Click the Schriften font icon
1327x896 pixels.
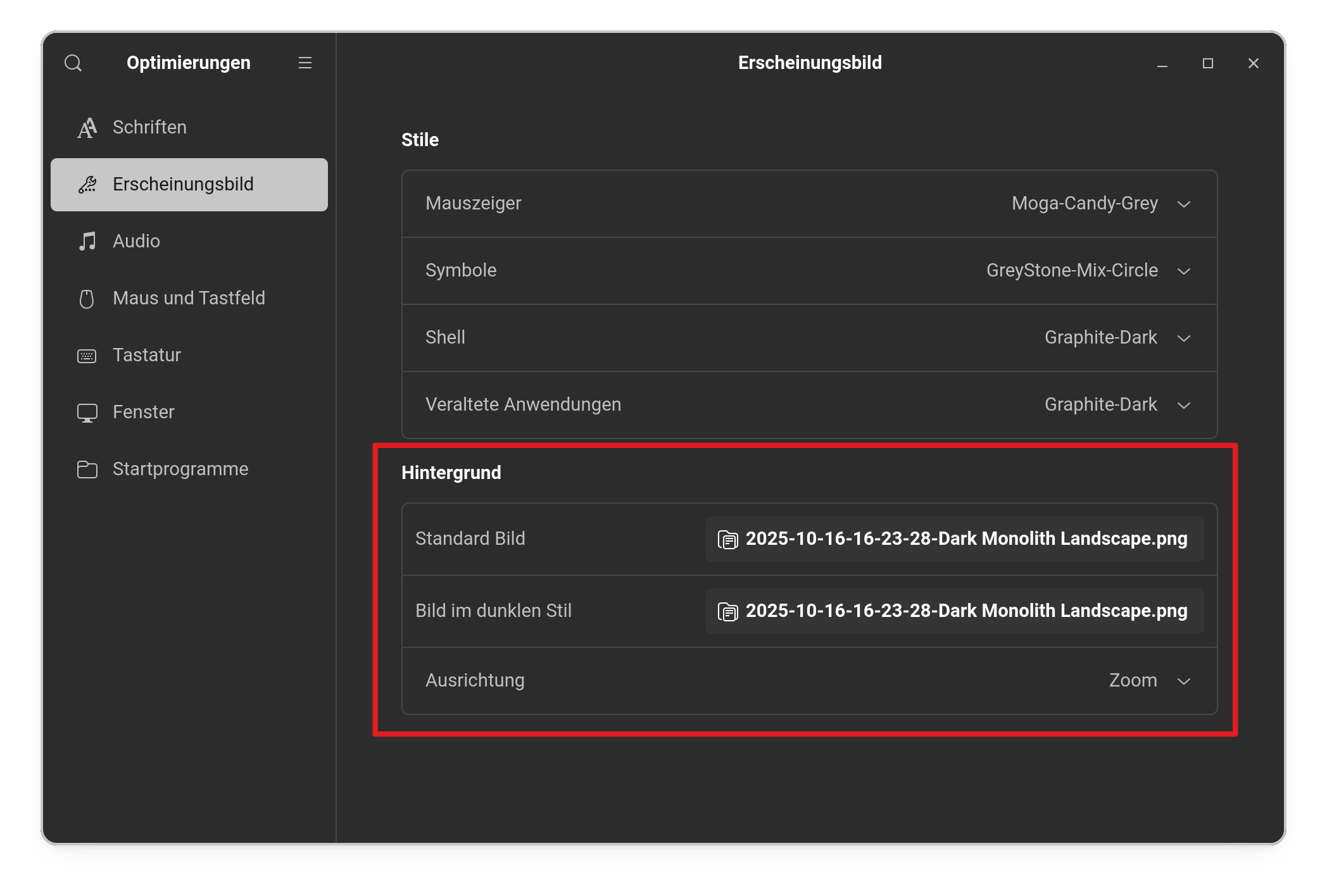(x=87, y=128)
